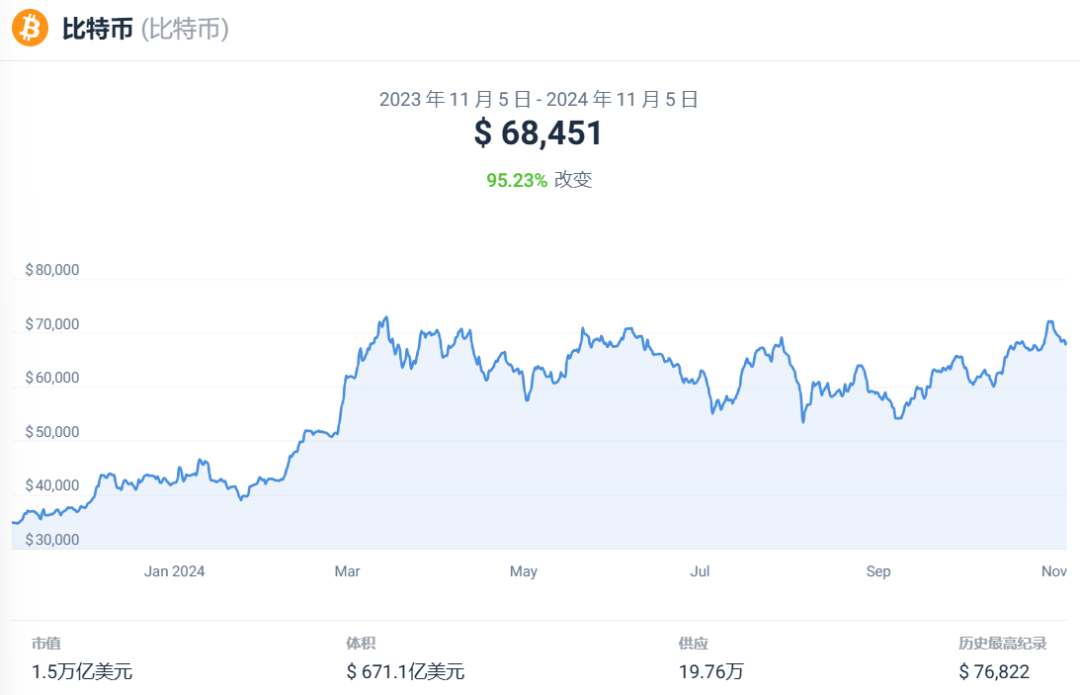The image size is (1080, 695).
Task: Click the orange Bitcoin logo icon
Action: (30, 28)
